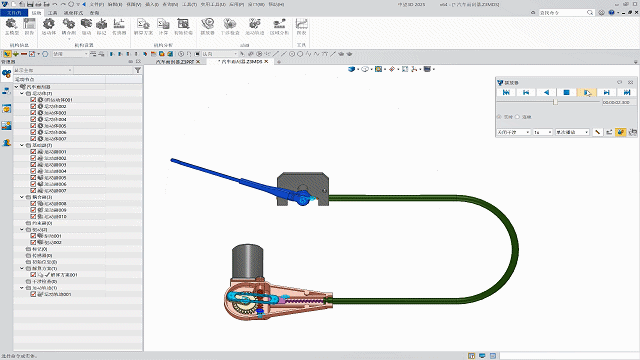
Task: Click the 标记 (marker) ribbon icon
Action: [x=101, y=26]
